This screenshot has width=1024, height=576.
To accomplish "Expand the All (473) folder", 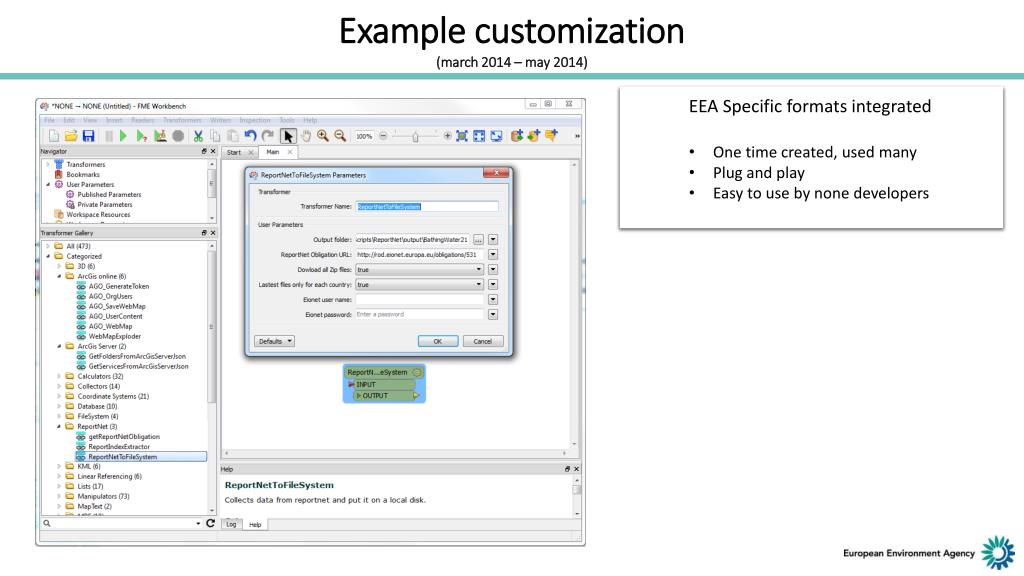I will tap(48, 246).
